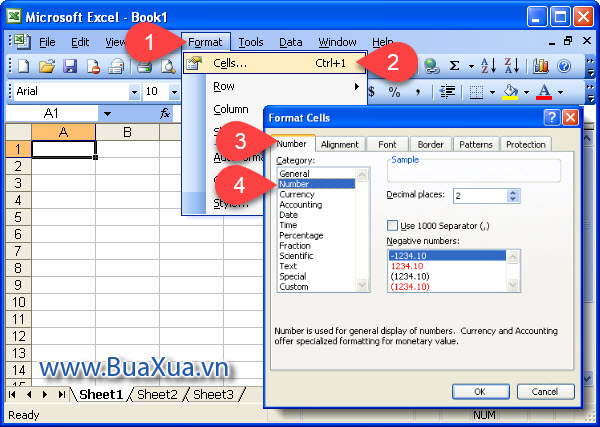The height and width of the screenshot is (427, 600).
Task: Open the Borders dropdown arrow
Action: 492,92
